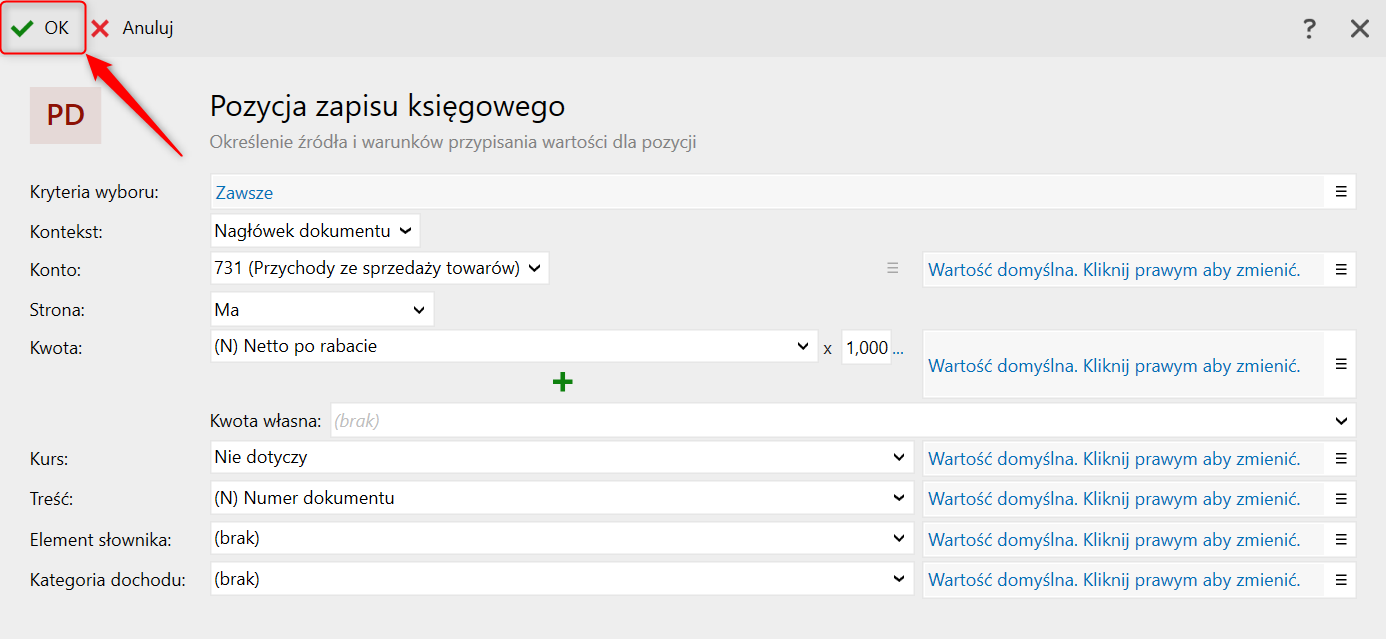Open hamburger menu for Kategoria dochodu row
The image size is (1386, 639).
tap(1341, 580)
